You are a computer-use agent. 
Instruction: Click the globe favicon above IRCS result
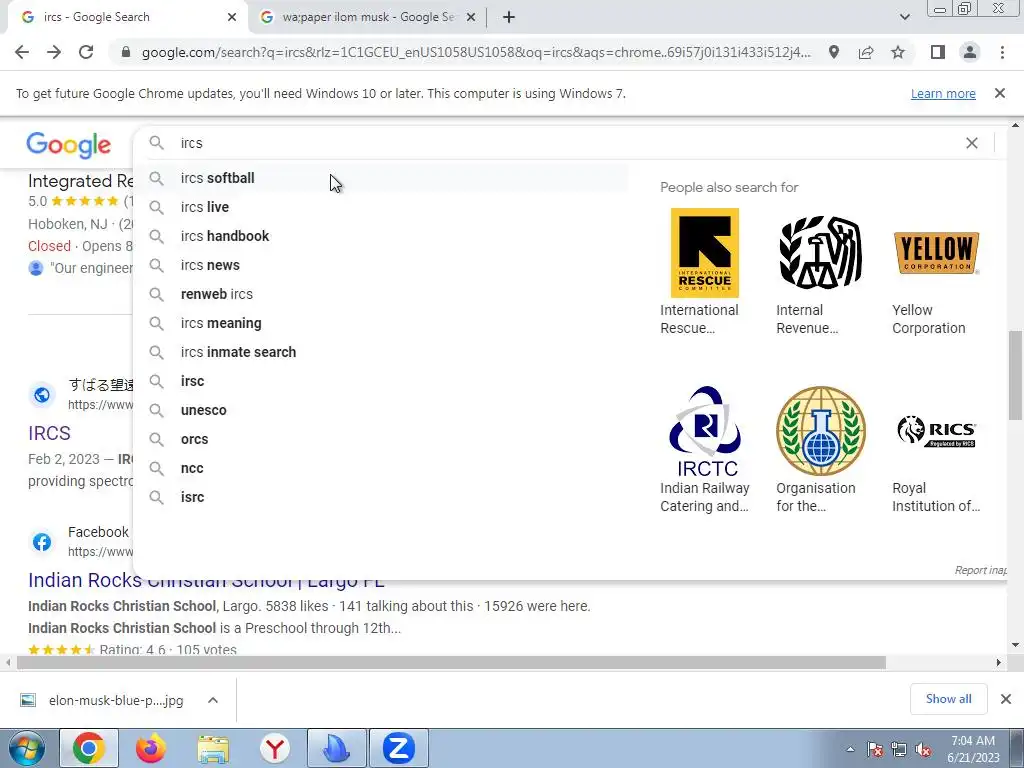tap(42, 394)
